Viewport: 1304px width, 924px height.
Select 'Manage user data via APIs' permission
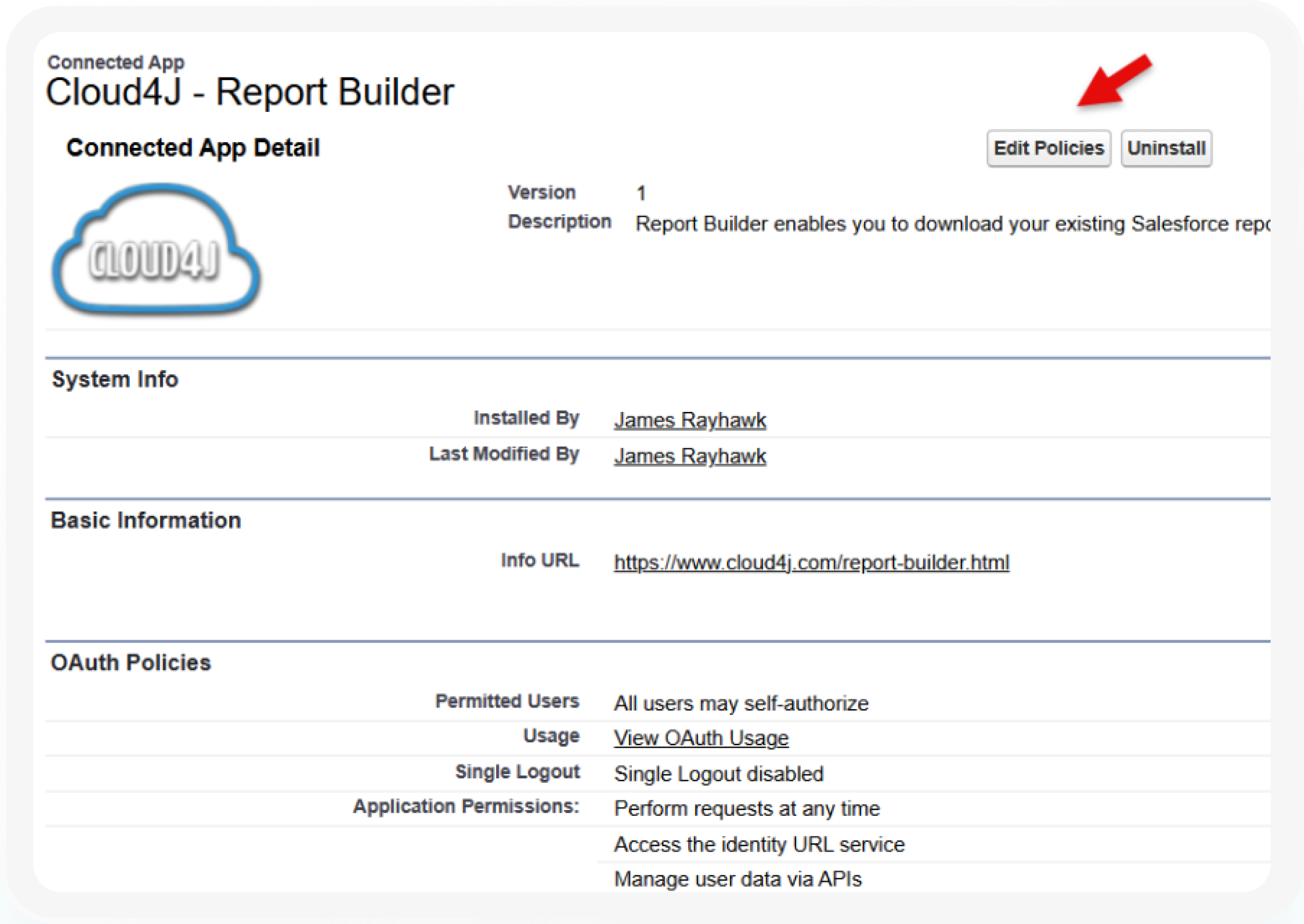coord(738,879)
